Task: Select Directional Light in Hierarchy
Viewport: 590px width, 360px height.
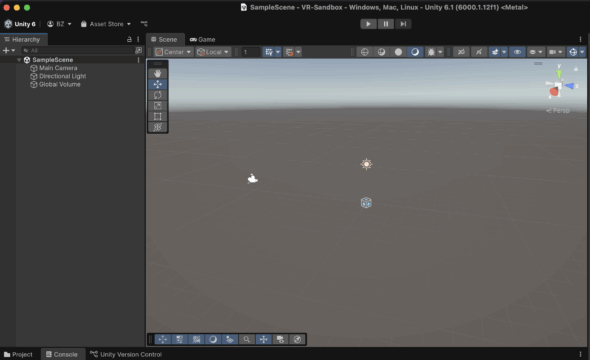Action: (x=62, y=76)
